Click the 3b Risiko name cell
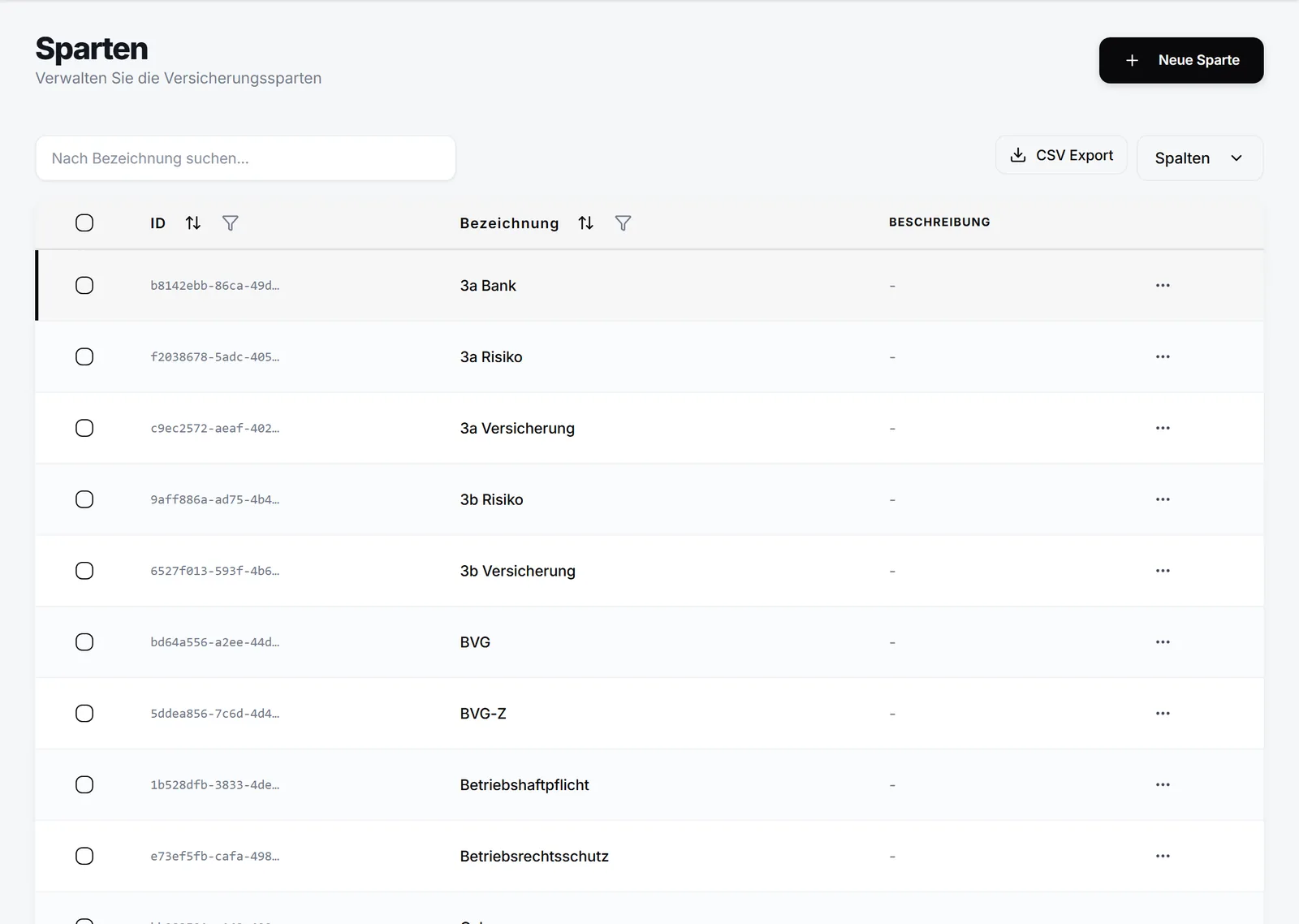 click(x=491, y=500)
